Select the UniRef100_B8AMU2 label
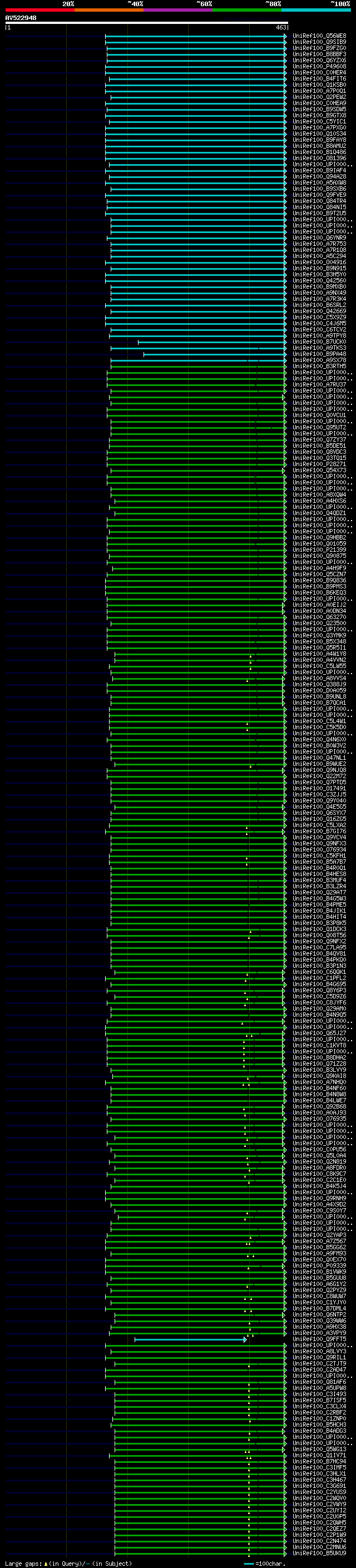Screen dimensions: 356x1568 pos(319,146)
